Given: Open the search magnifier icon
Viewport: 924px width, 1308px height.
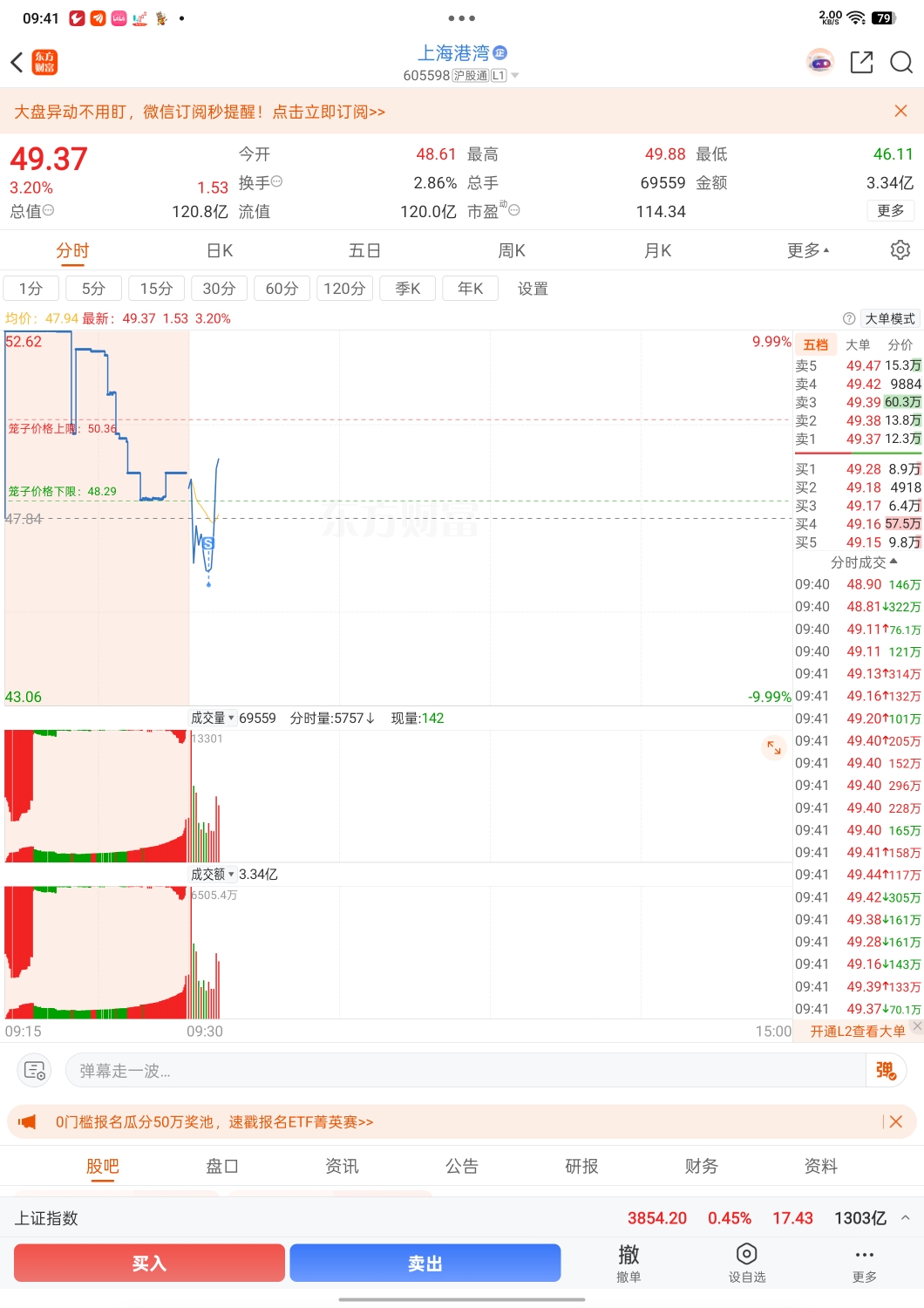Looking at the screenshot, I should 901,62.
